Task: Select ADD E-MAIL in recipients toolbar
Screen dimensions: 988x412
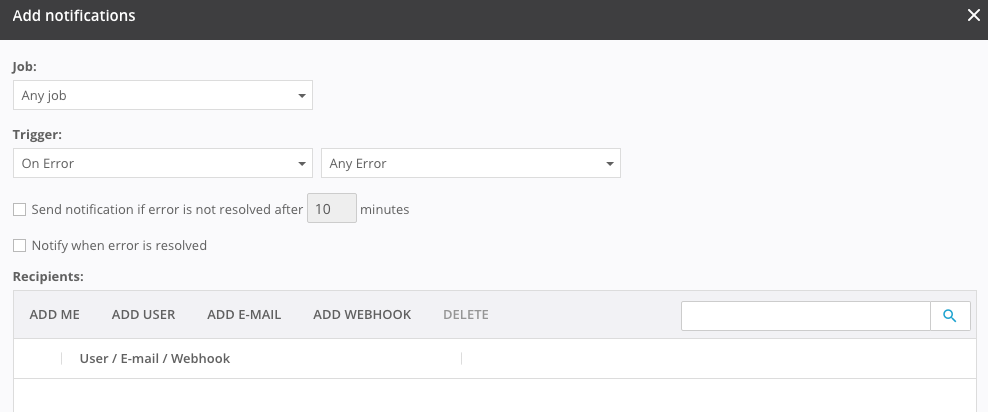Action: (244, 315)
